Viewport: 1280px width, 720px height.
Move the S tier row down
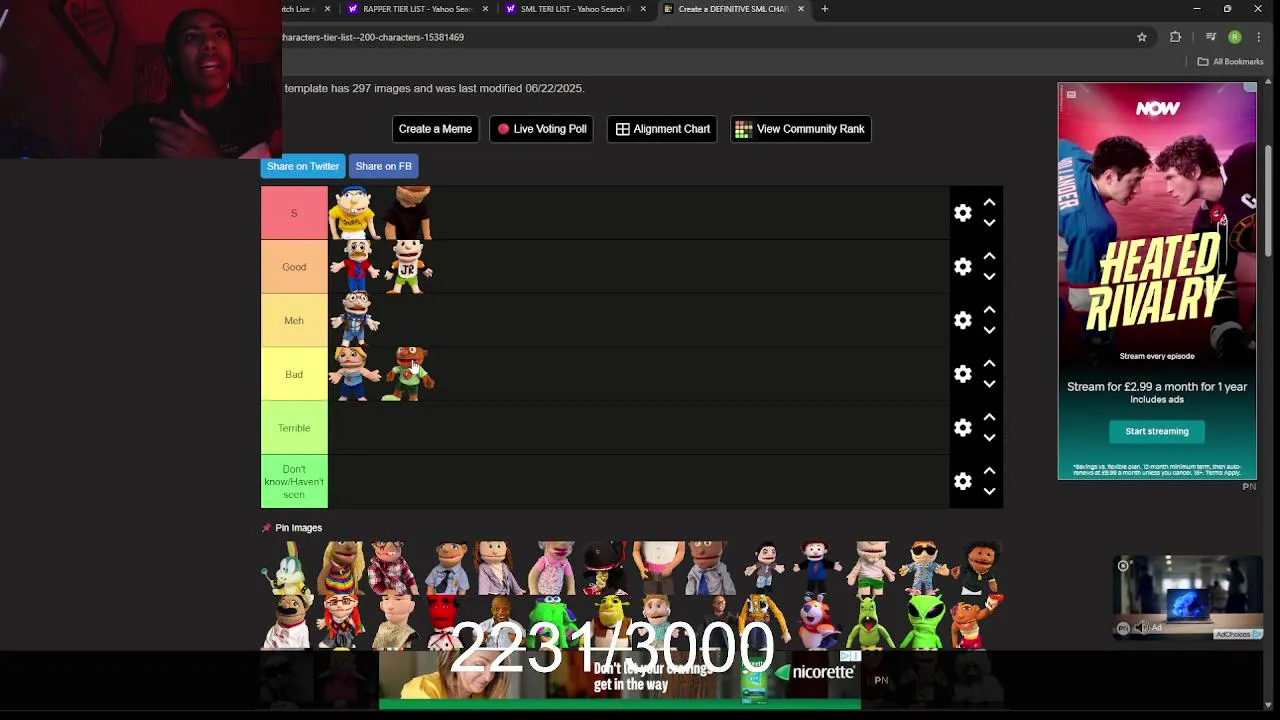pyautogui.click(x=989, y=223)
